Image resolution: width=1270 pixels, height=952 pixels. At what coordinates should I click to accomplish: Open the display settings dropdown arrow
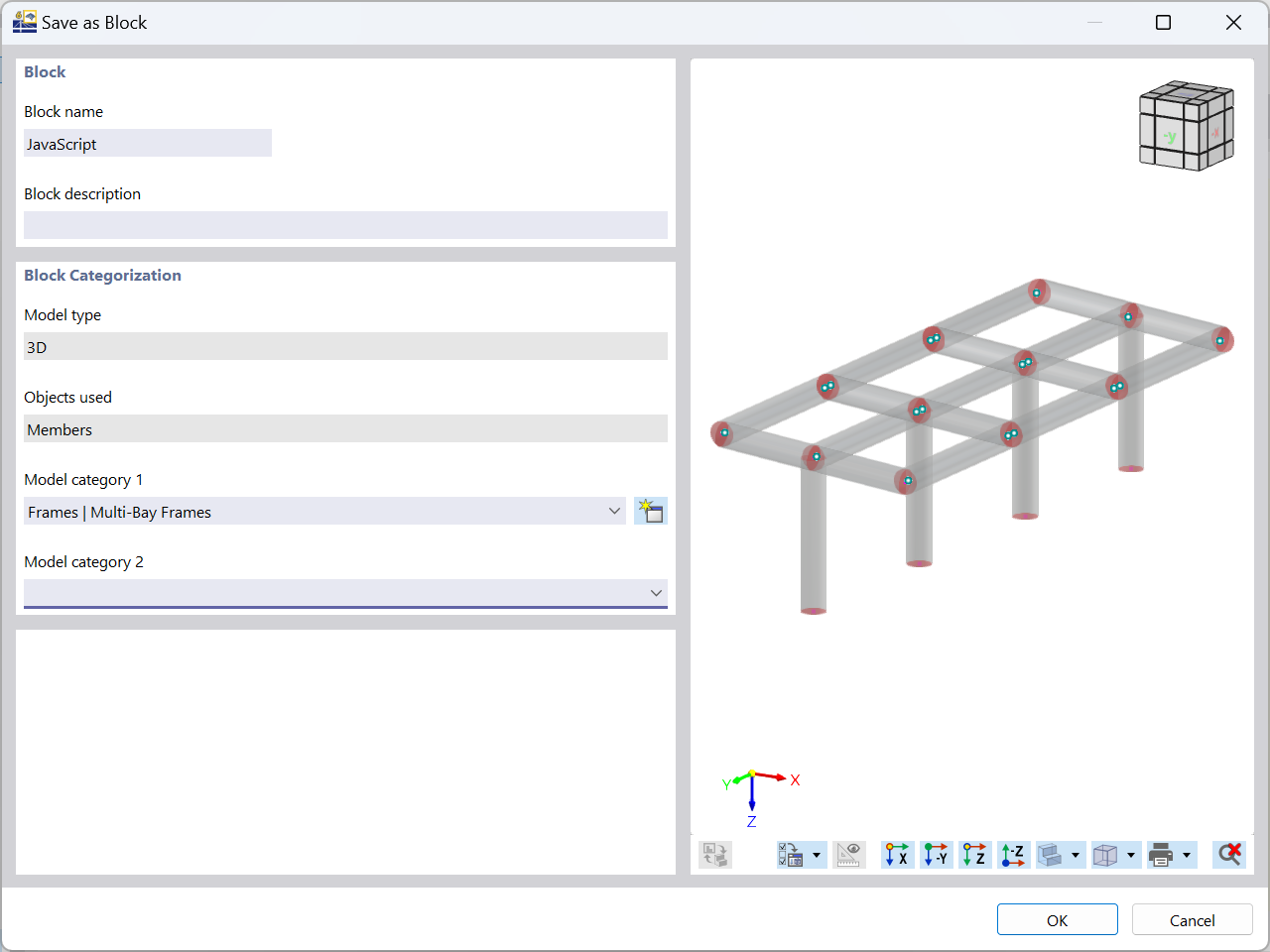click(x=817, y=855)
